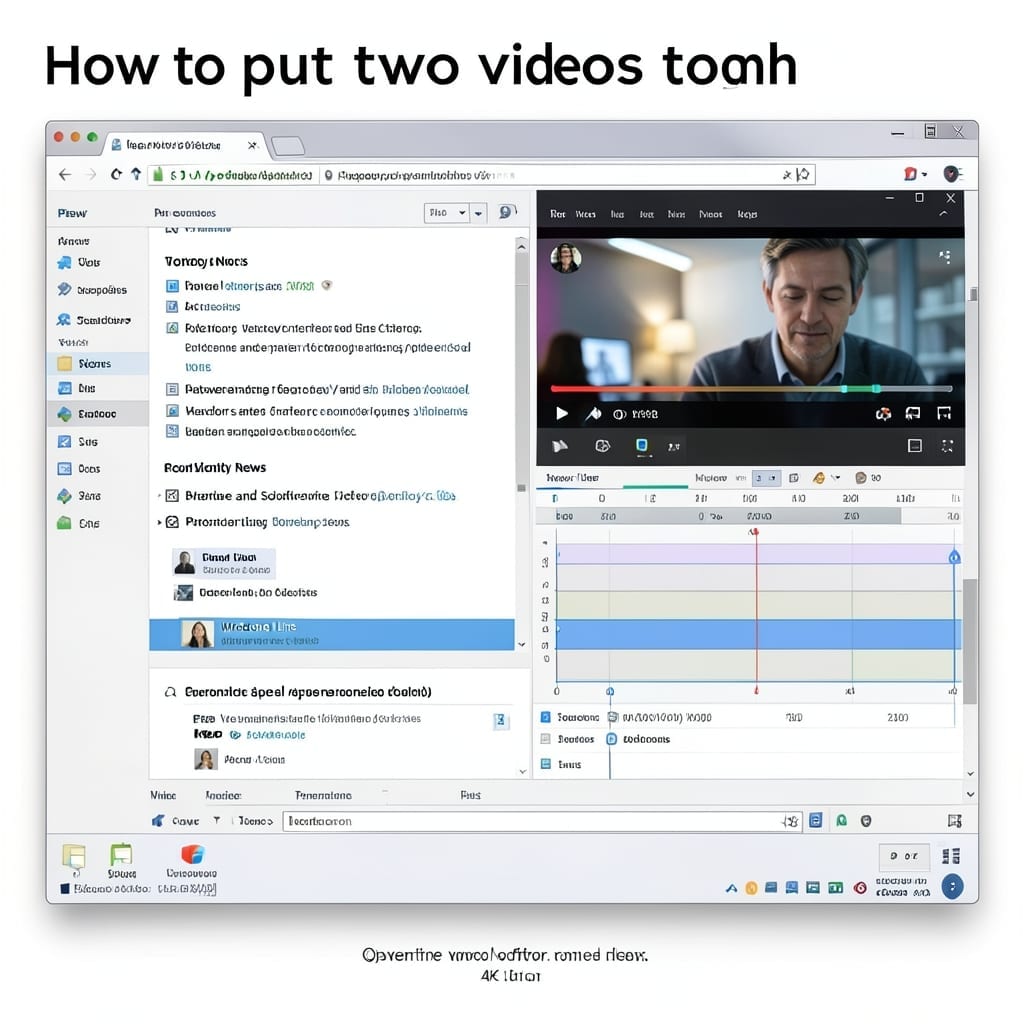Click the fullscreen corners icon in dark toolbar
The width and height of the screenshot is (1024, 1024).
click(947, 446)
